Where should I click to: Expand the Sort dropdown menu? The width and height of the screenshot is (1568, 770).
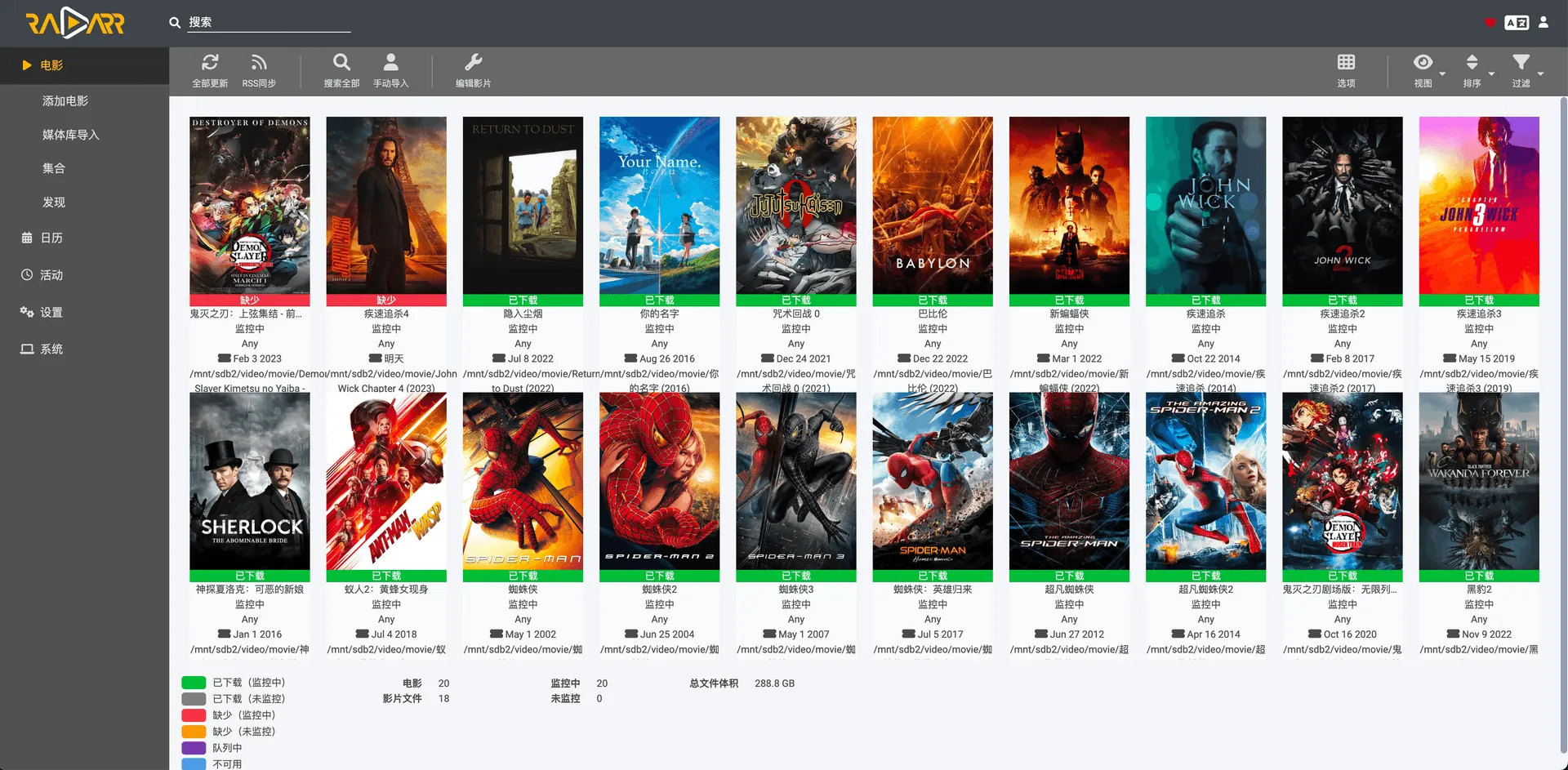(x=1472, y=63)
